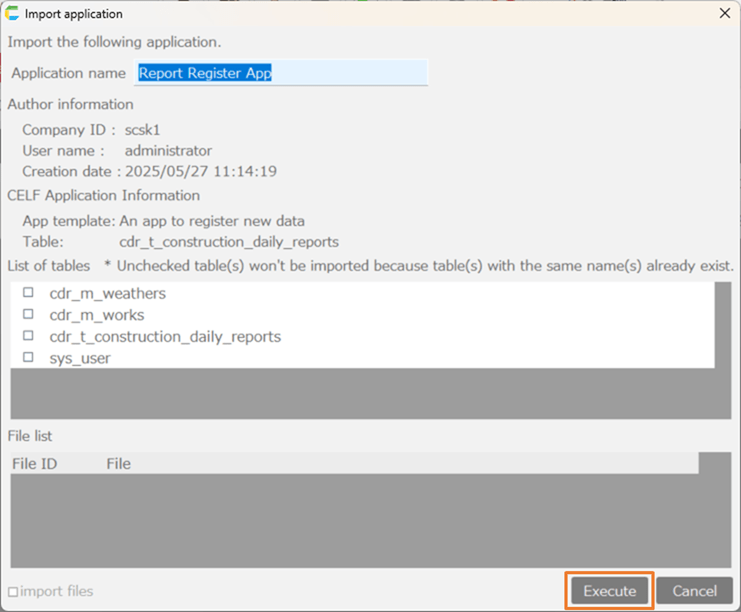Tick the cdr_m_works table checkbox

pyautogui.click(x=28, y=315)
